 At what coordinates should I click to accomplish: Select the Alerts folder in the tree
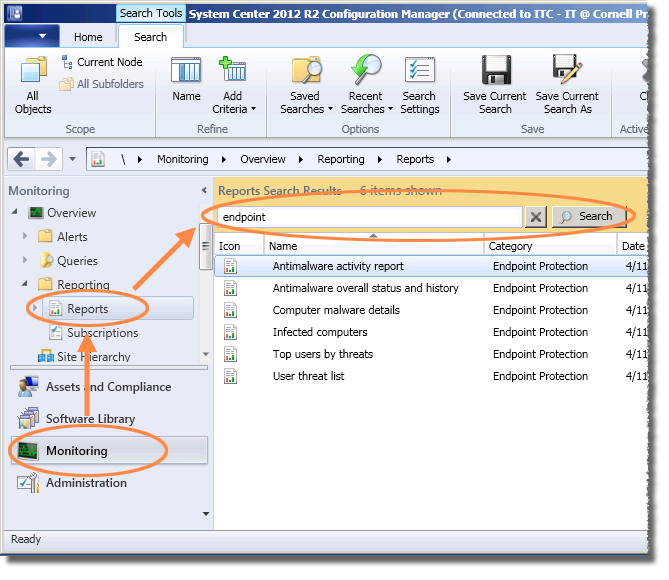coord(63,237)
